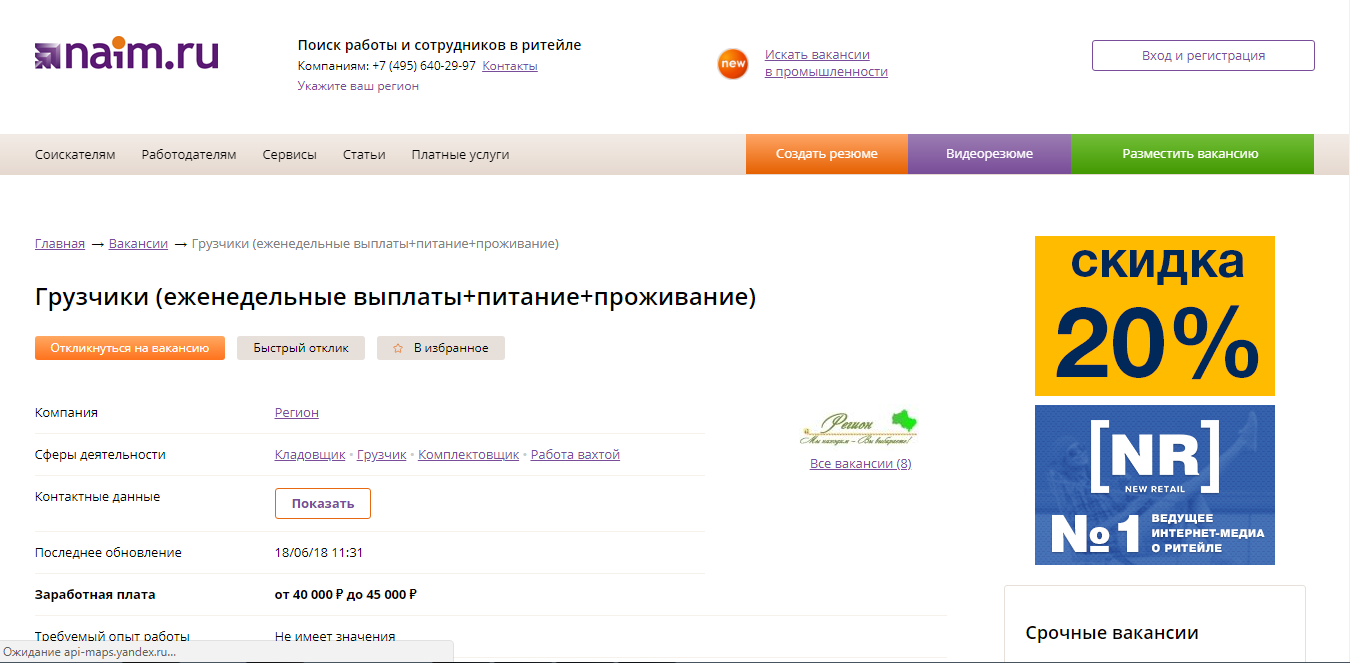The height and width of the screenshot is (663, 1350).
Task: Show contact details via 'Показать' button
Action: (322, 503)
